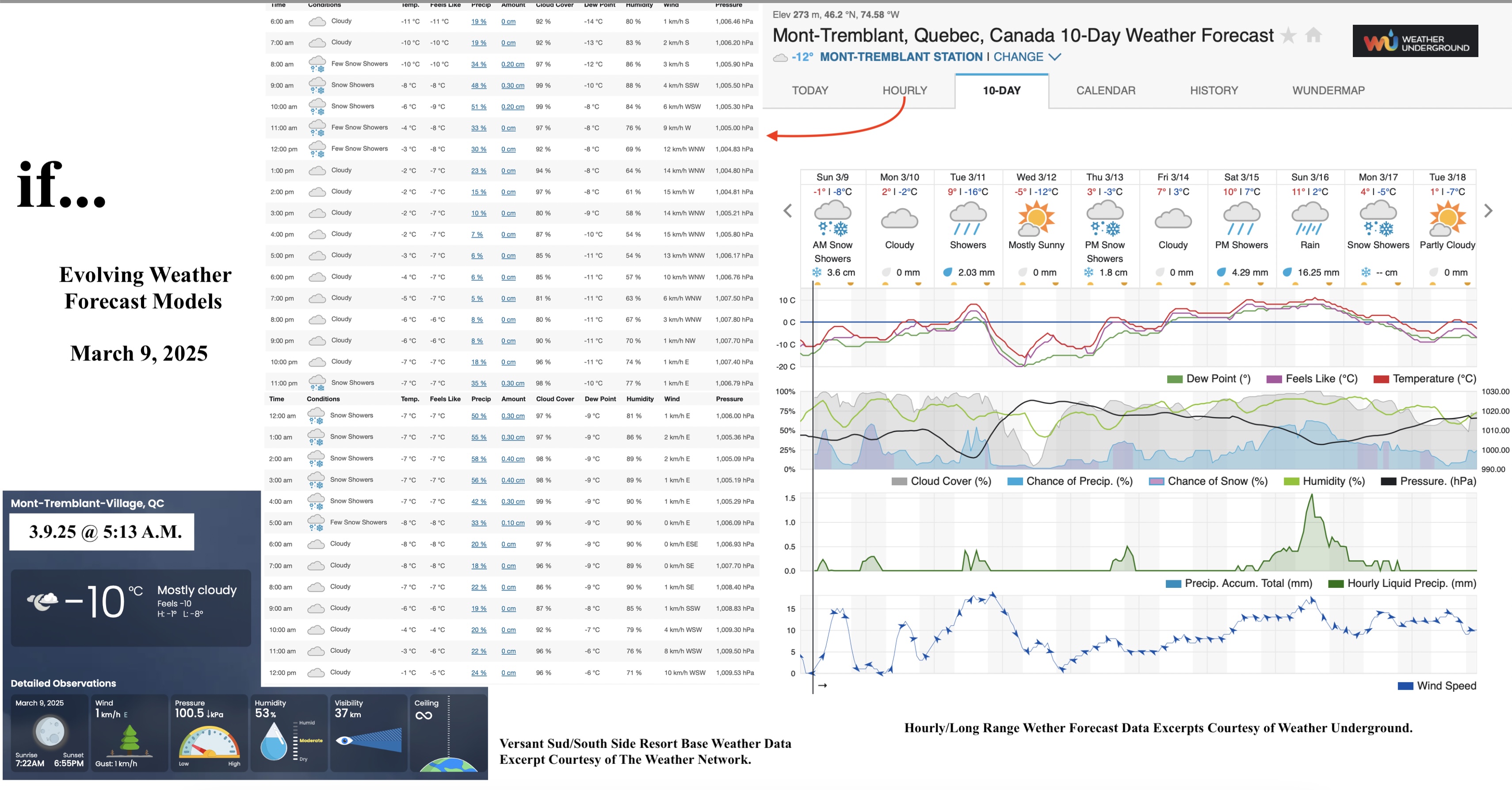
Task: Click 34 % precip link at 8:00 am
Action: pos(478,64)
